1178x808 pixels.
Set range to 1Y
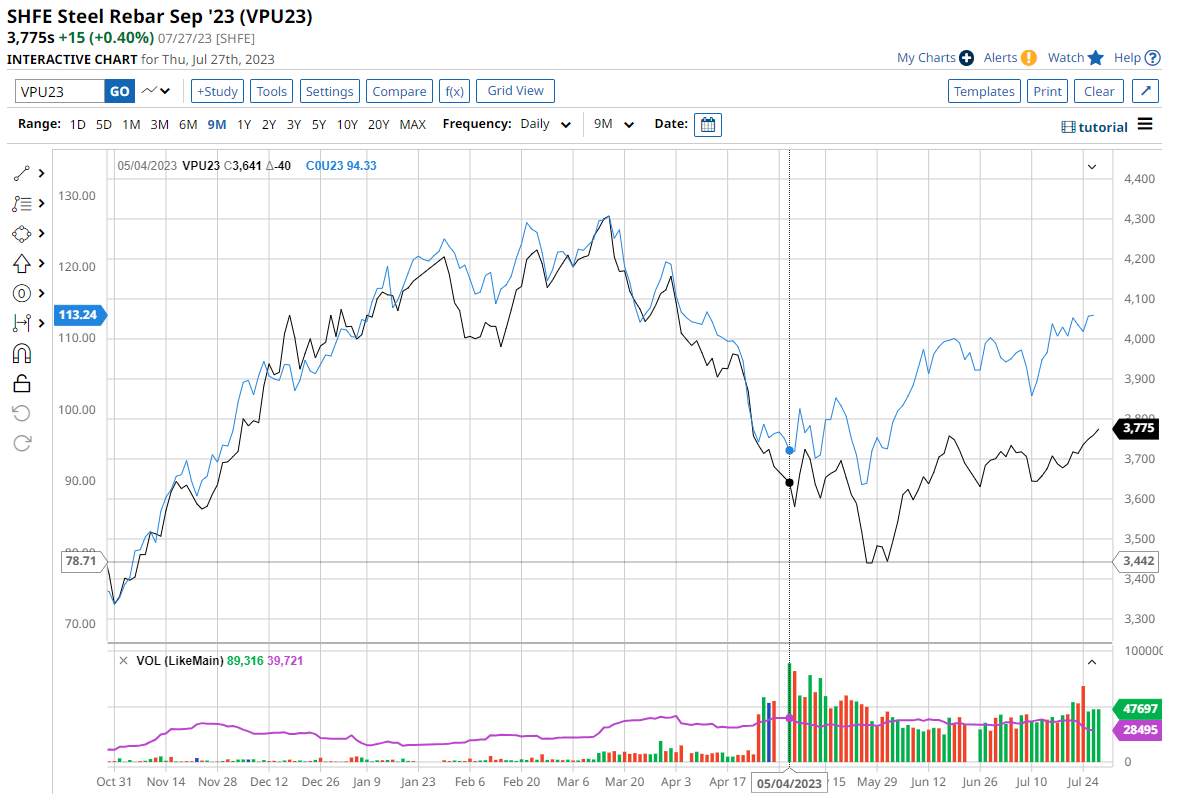pyautogui.click(x=244, y=125)
